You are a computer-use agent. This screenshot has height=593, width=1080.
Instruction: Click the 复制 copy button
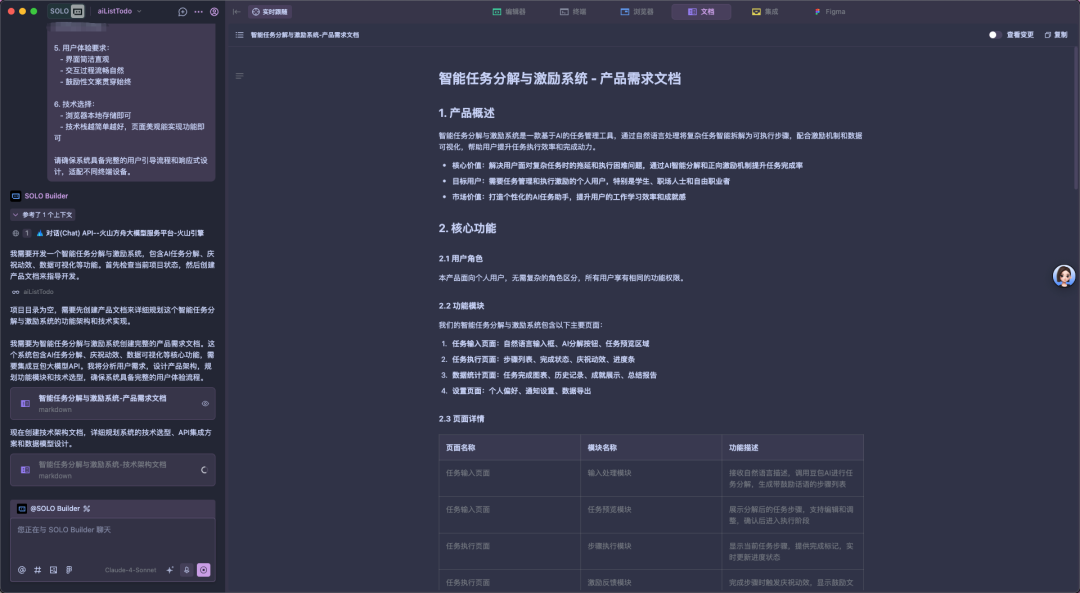(1056, 34)
